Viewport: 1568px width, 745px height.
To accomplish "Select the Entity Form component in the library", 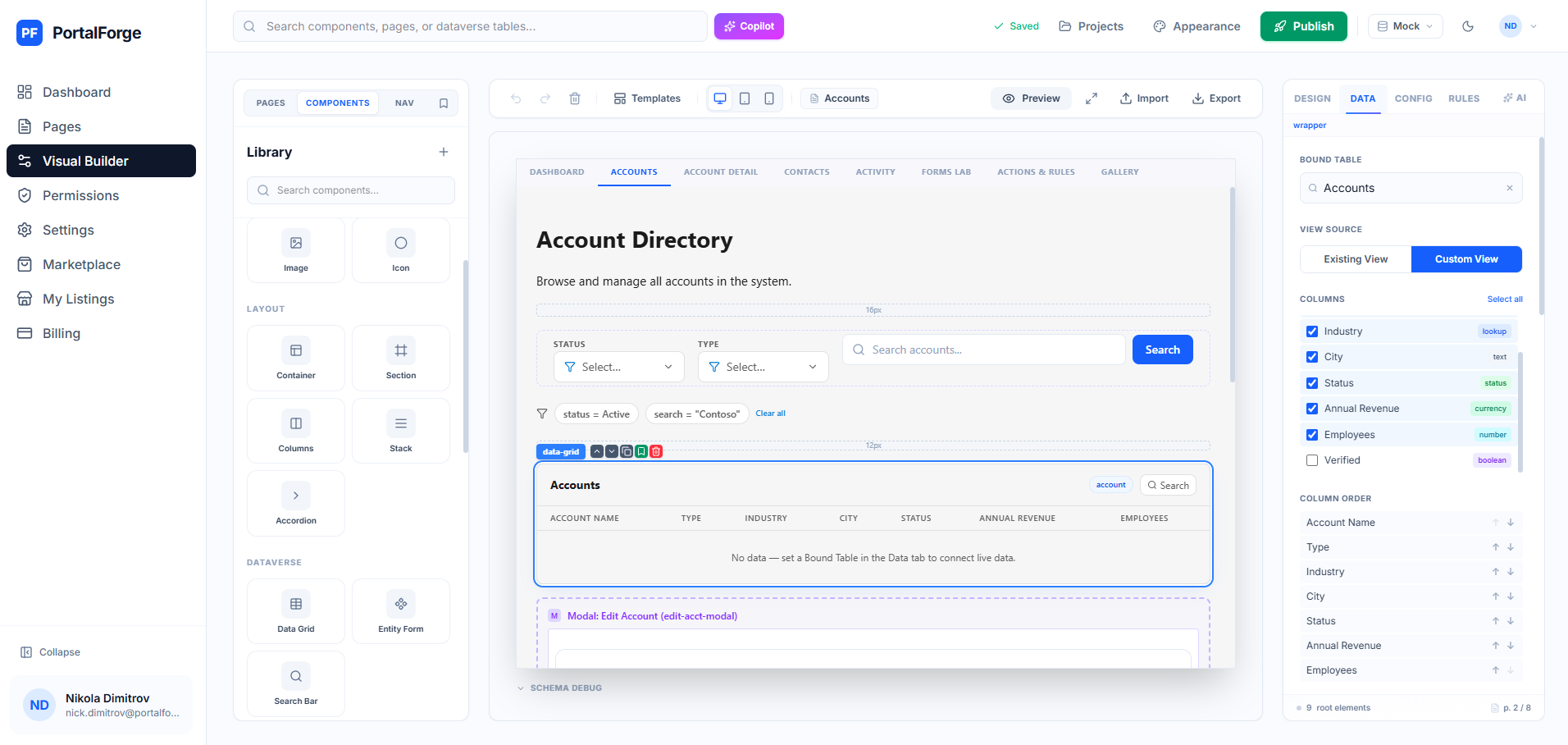I will pyautogui.click(x=400, y=610).
